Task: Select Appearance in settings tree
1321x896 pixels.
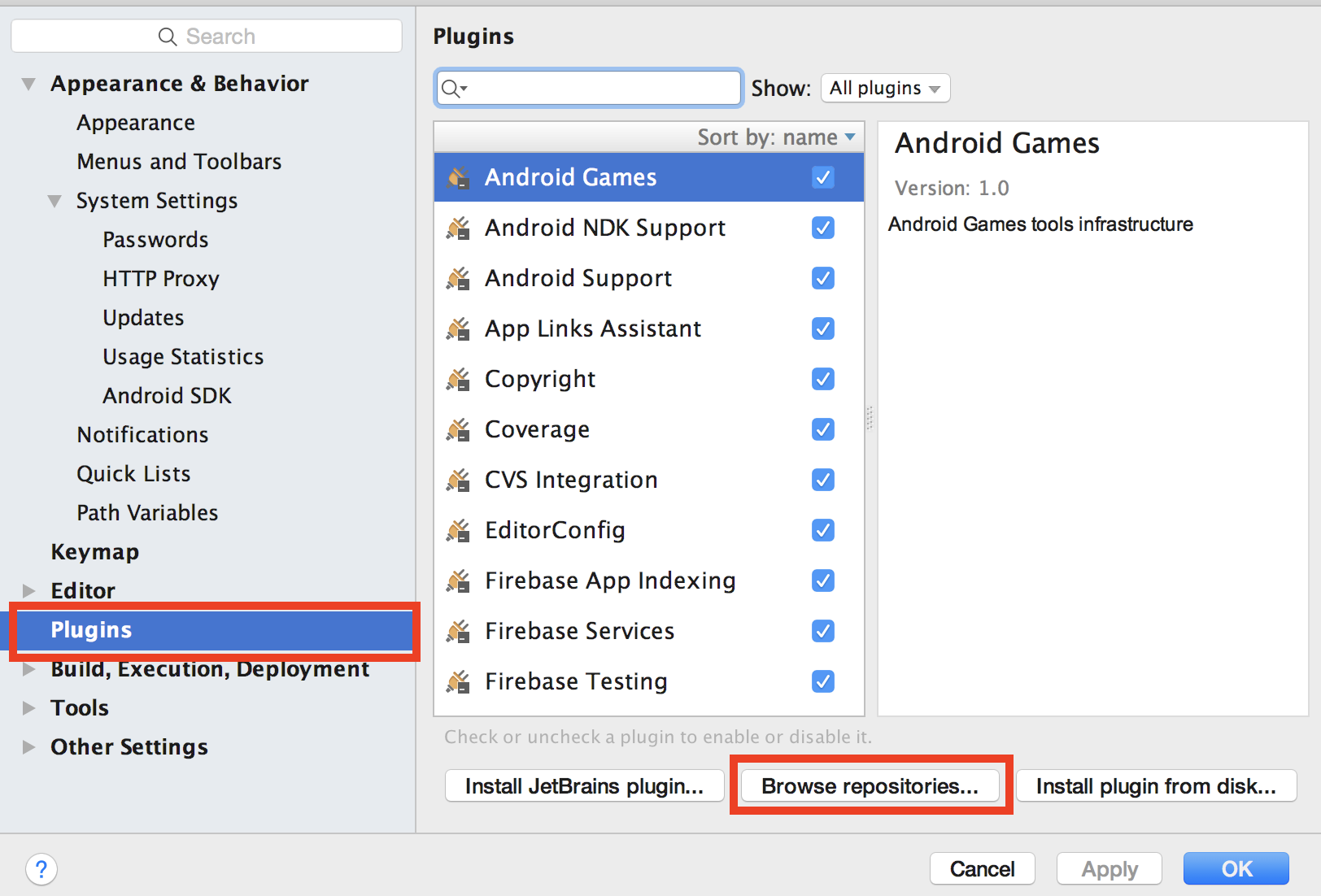Action: coord(136,123)
